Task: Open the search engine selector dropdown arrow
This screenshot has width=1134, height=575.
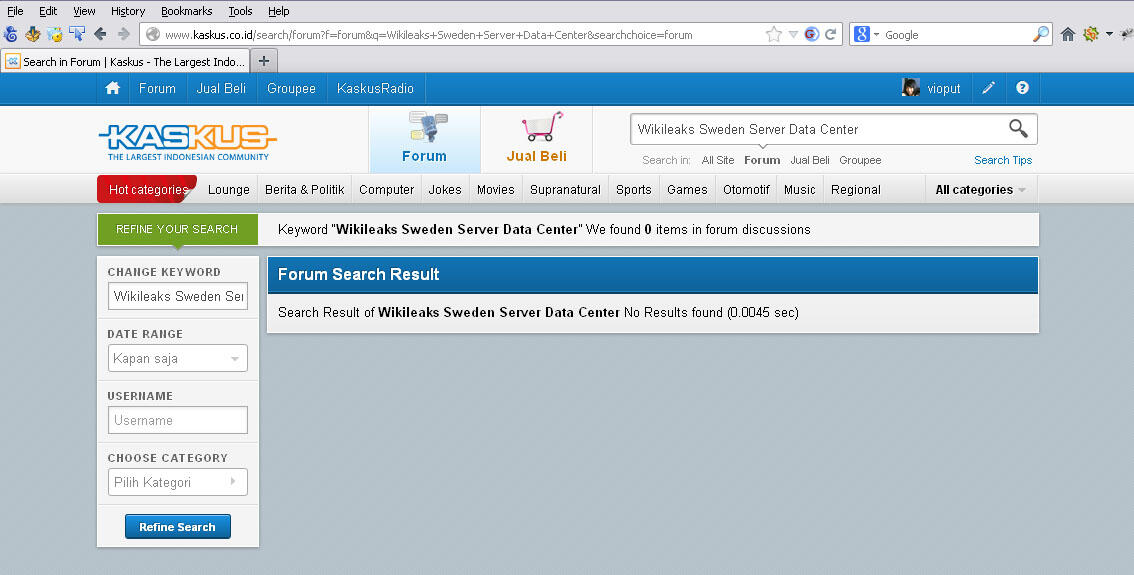Action: (x=877, y=34)
